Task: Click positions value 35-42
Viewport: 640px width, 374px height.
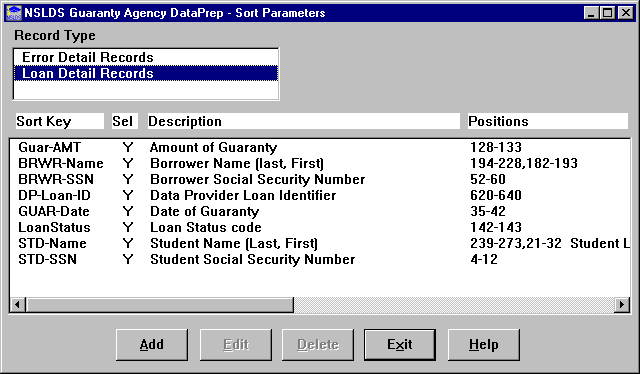Action: 488,211
